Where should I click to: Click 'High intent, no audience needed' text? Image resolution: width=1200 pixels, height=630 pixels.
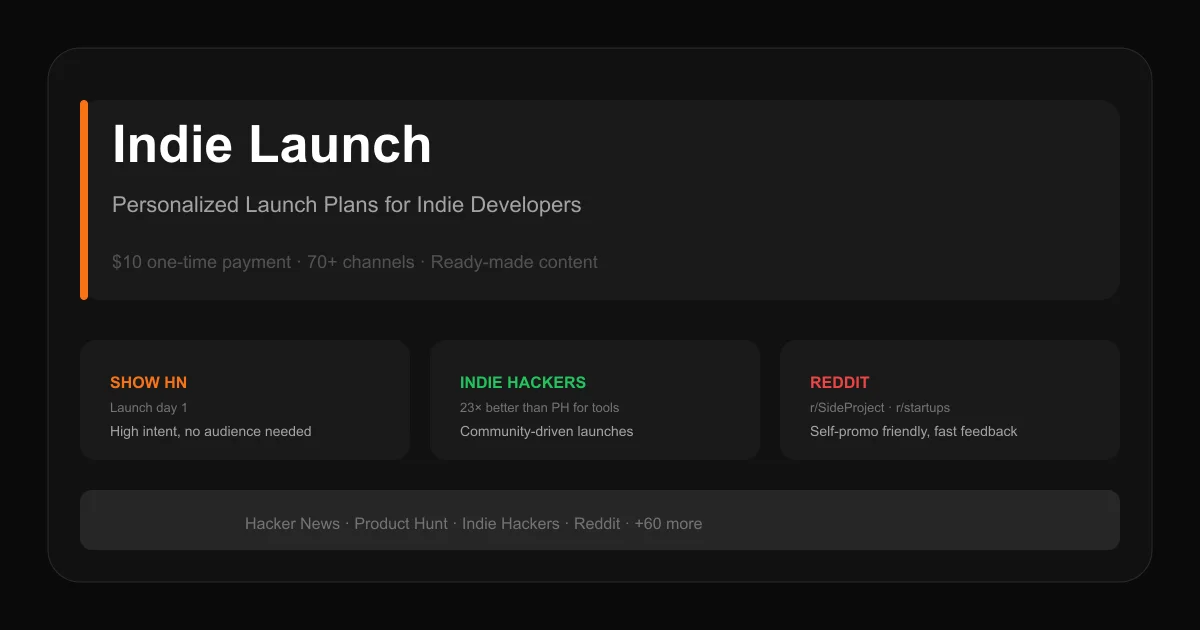(211, 432)
